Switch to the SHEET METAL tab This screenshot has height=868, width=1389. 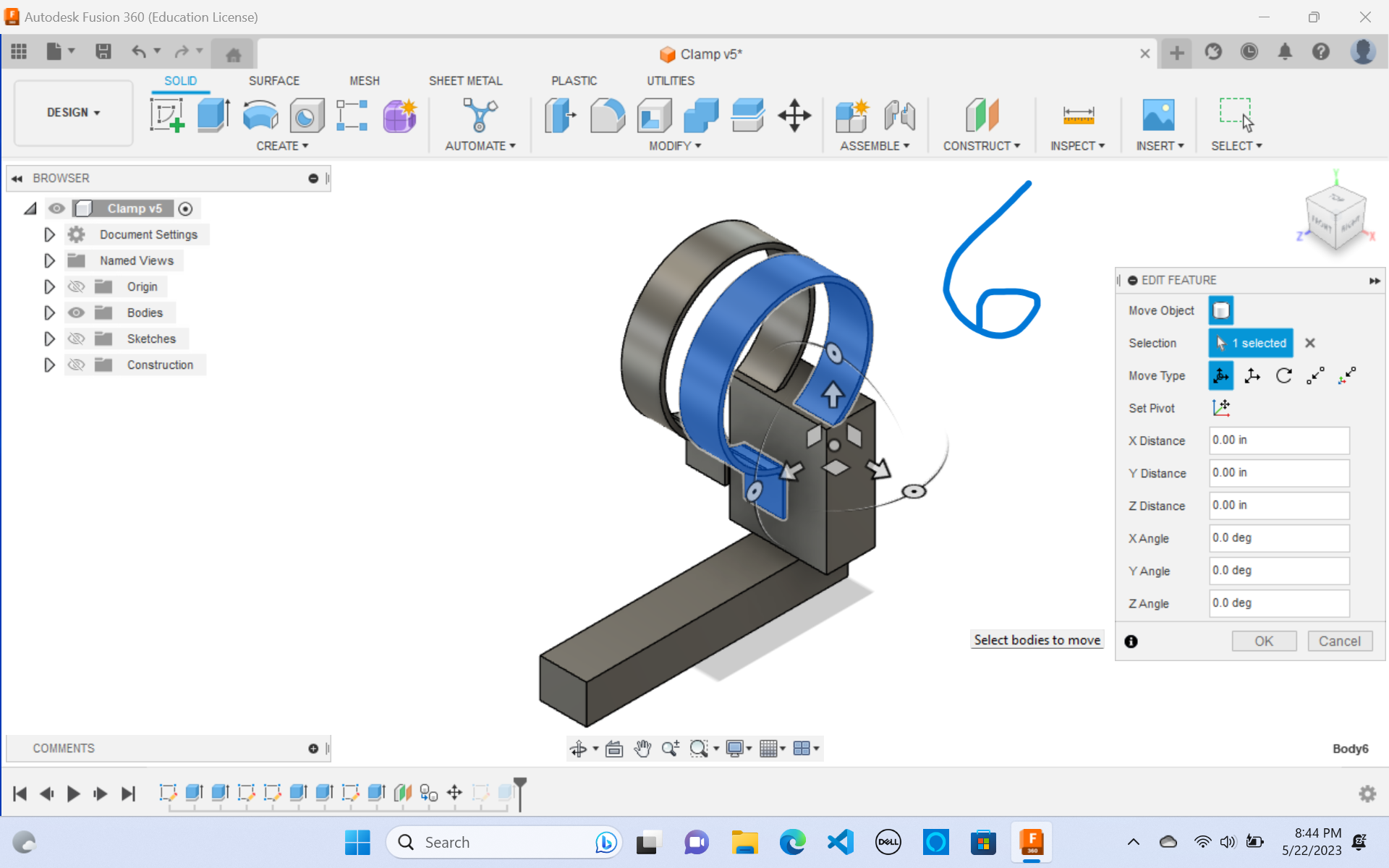465,80
